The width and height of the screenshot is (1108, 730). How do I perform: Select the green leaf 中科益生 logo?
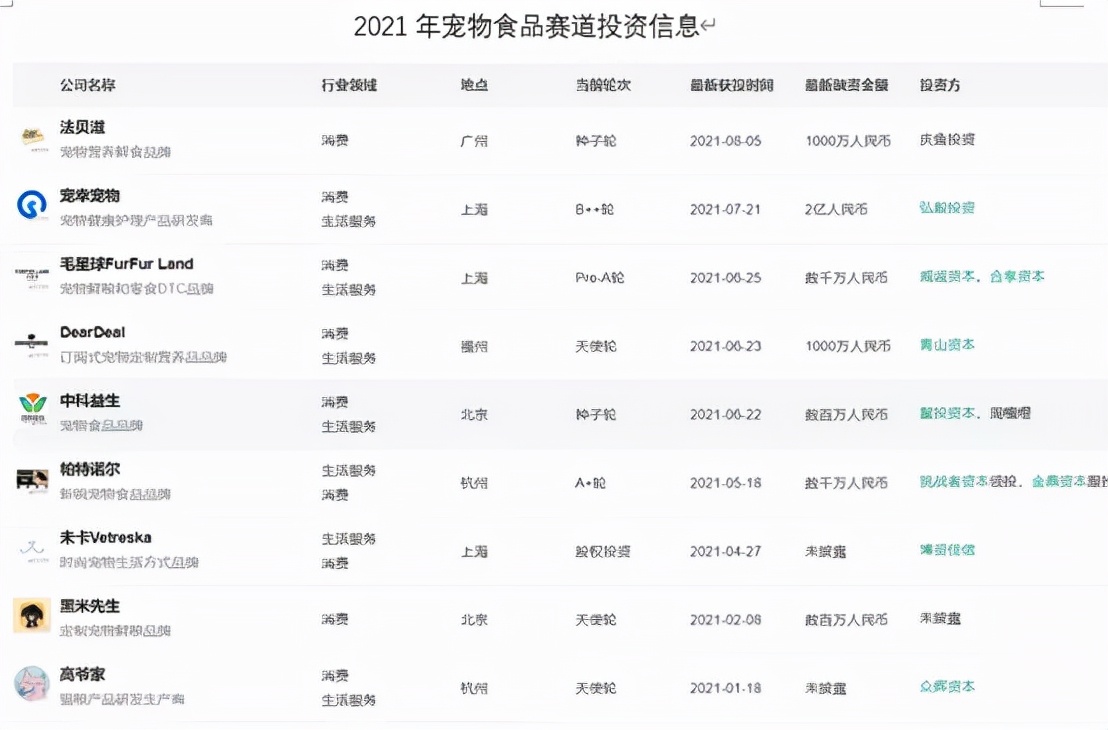click(33, 408)
